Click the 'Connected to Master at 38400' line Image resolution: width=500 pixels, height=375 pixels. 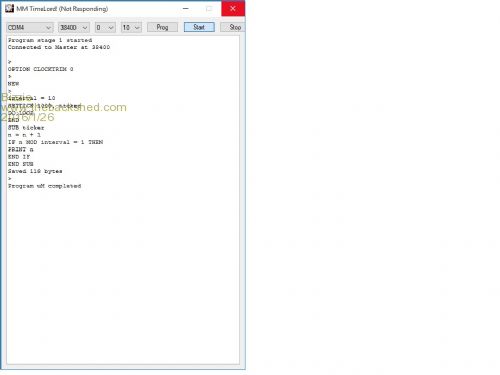pyautogui.click(x=59, y=47)
